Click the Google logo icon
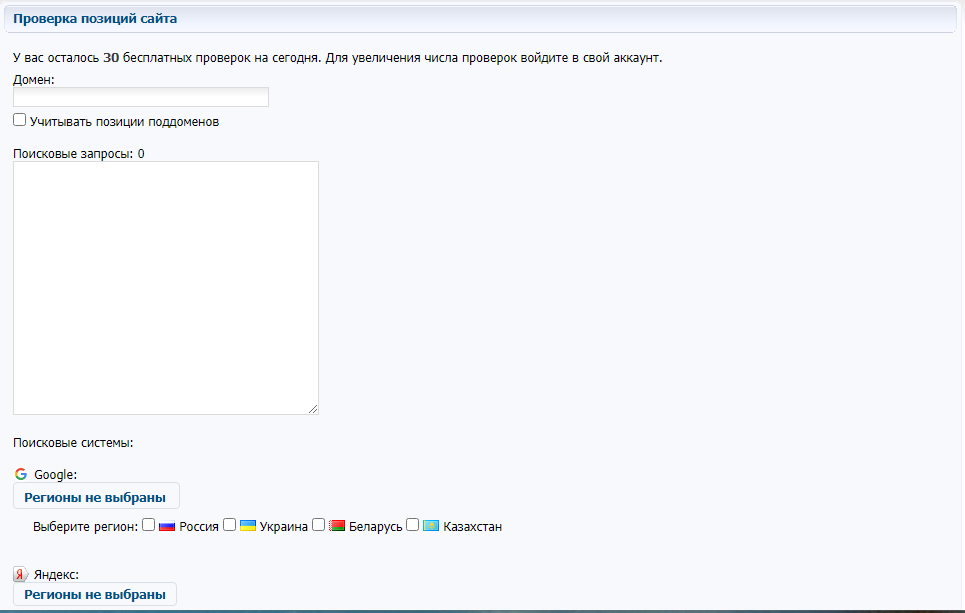 pos(21,474)
